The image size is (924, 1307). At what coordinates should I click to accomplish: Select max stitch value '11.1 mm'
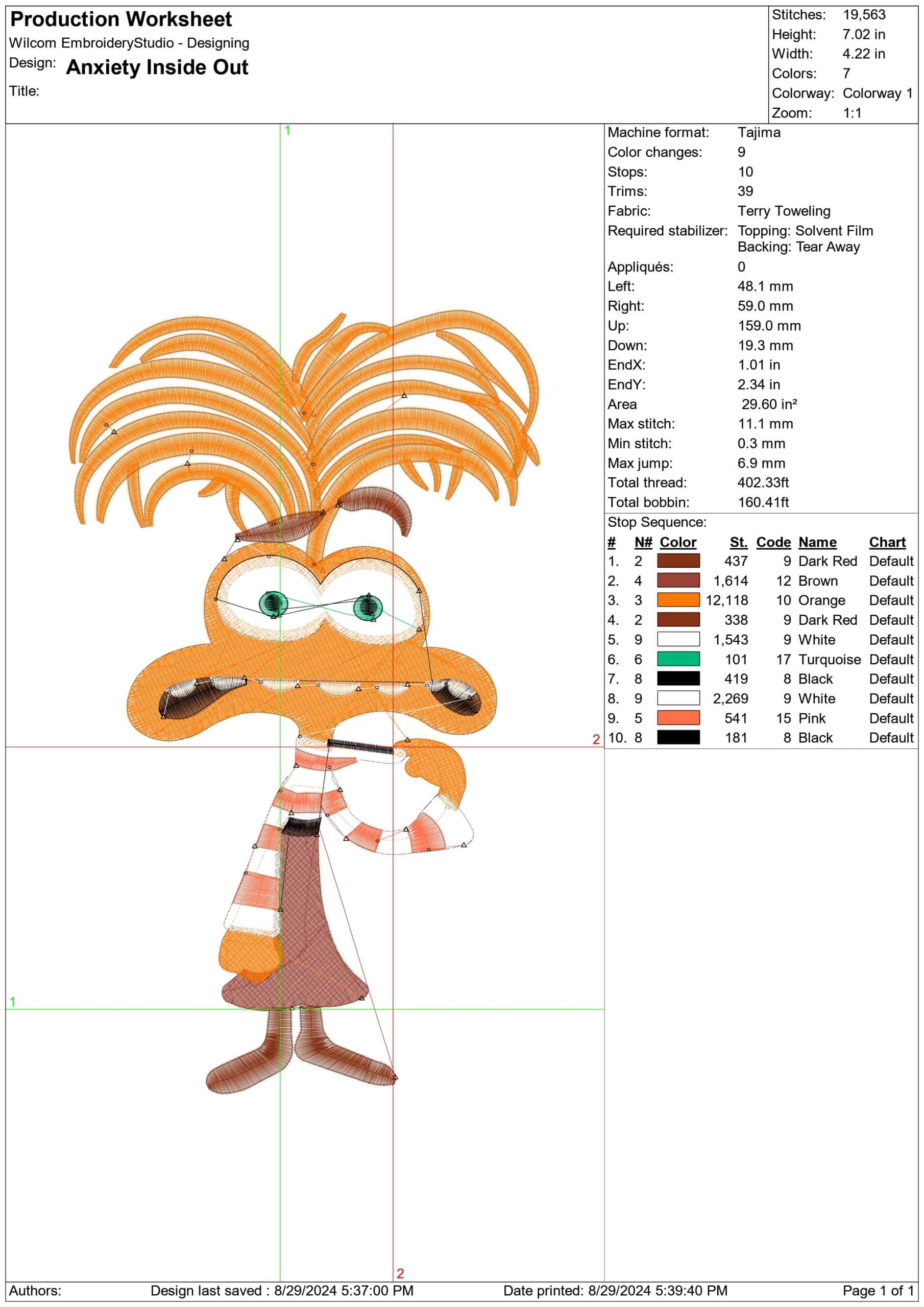coord(765,424)
